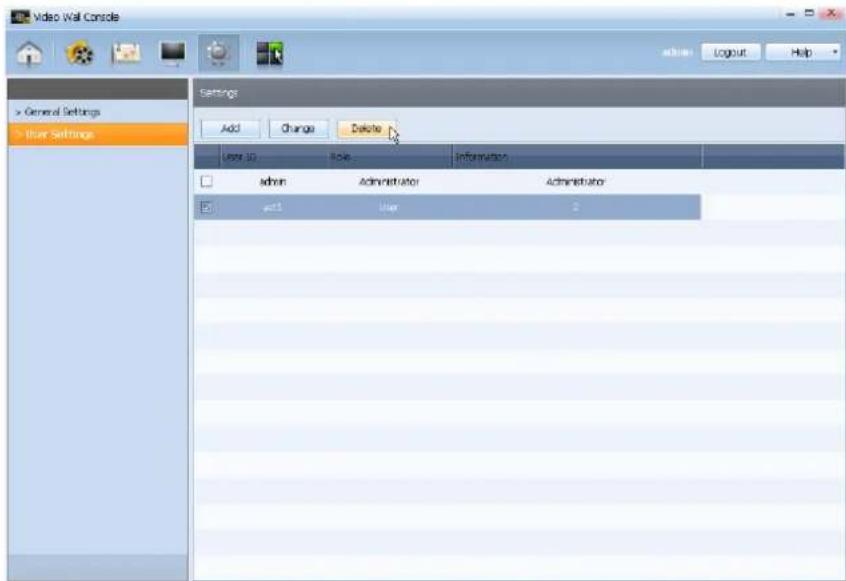Maximize the Video Wall Console window

809,13
